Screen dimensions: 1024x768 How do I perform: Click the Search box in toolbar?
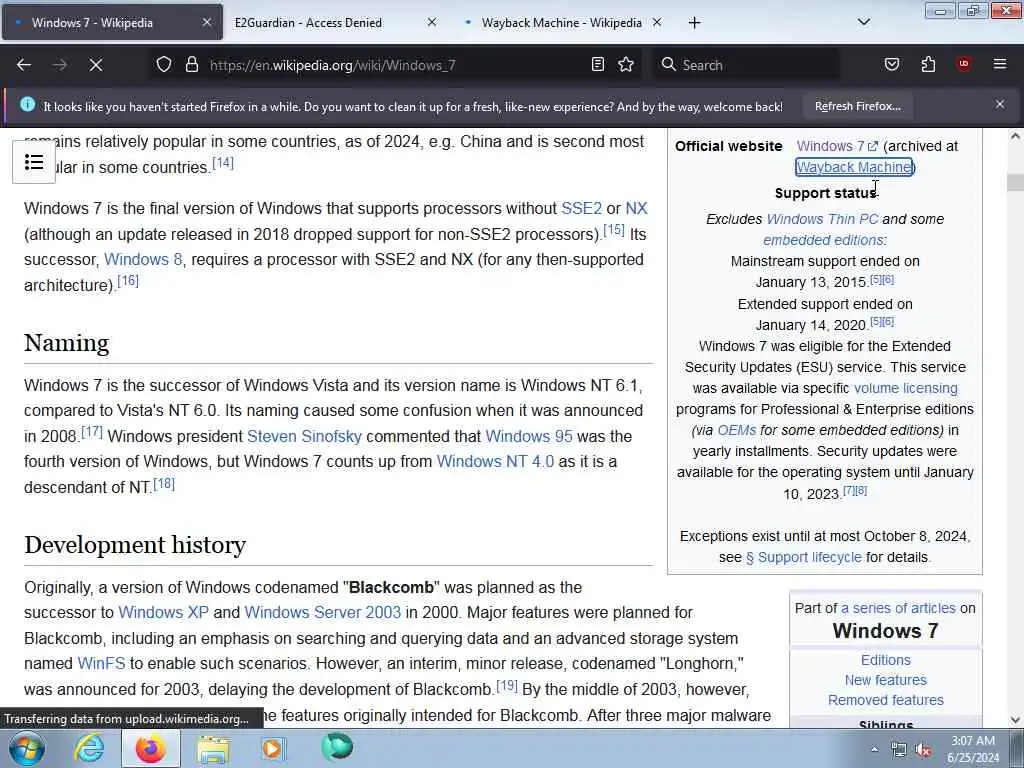[x=748, y=65]
